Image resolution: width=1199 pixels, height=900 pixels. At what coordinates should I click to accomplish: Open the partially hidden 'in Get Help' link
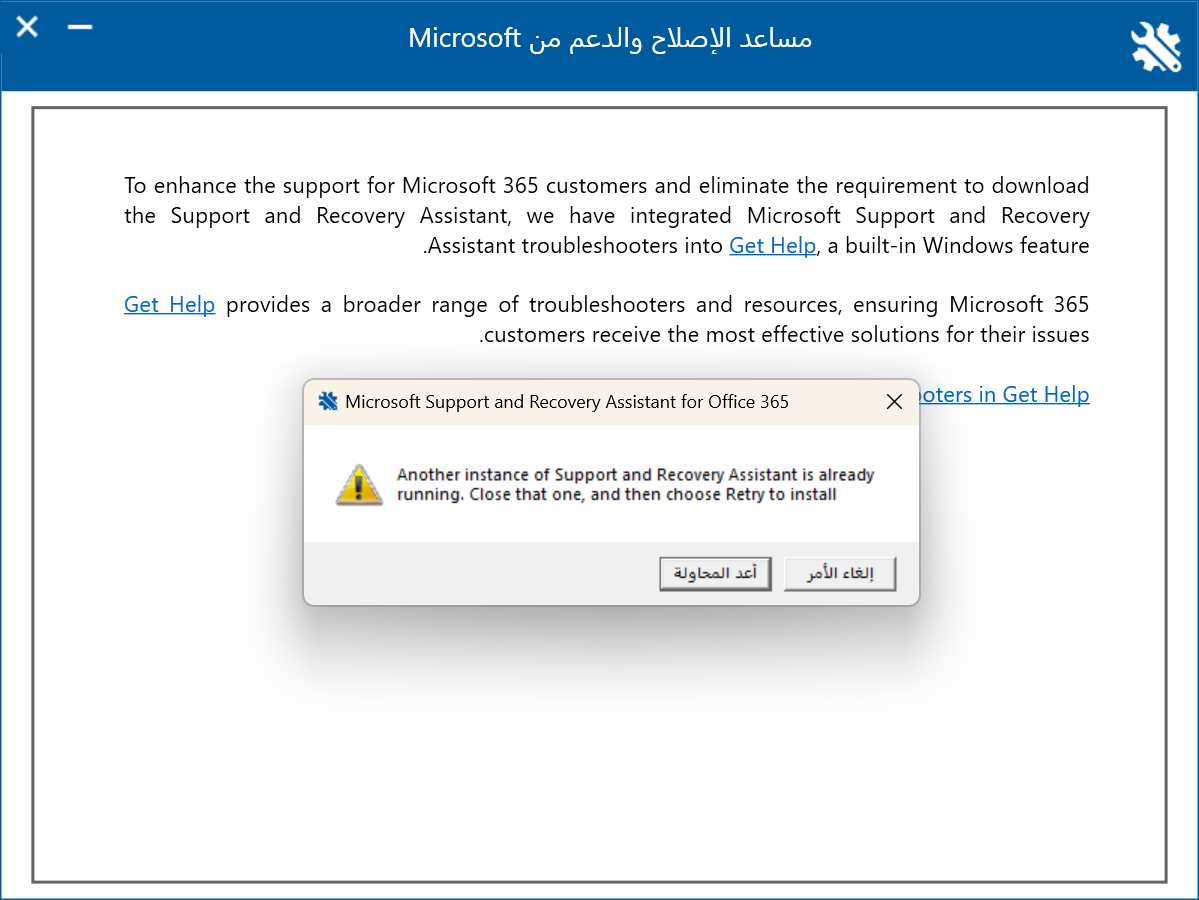1004,395
